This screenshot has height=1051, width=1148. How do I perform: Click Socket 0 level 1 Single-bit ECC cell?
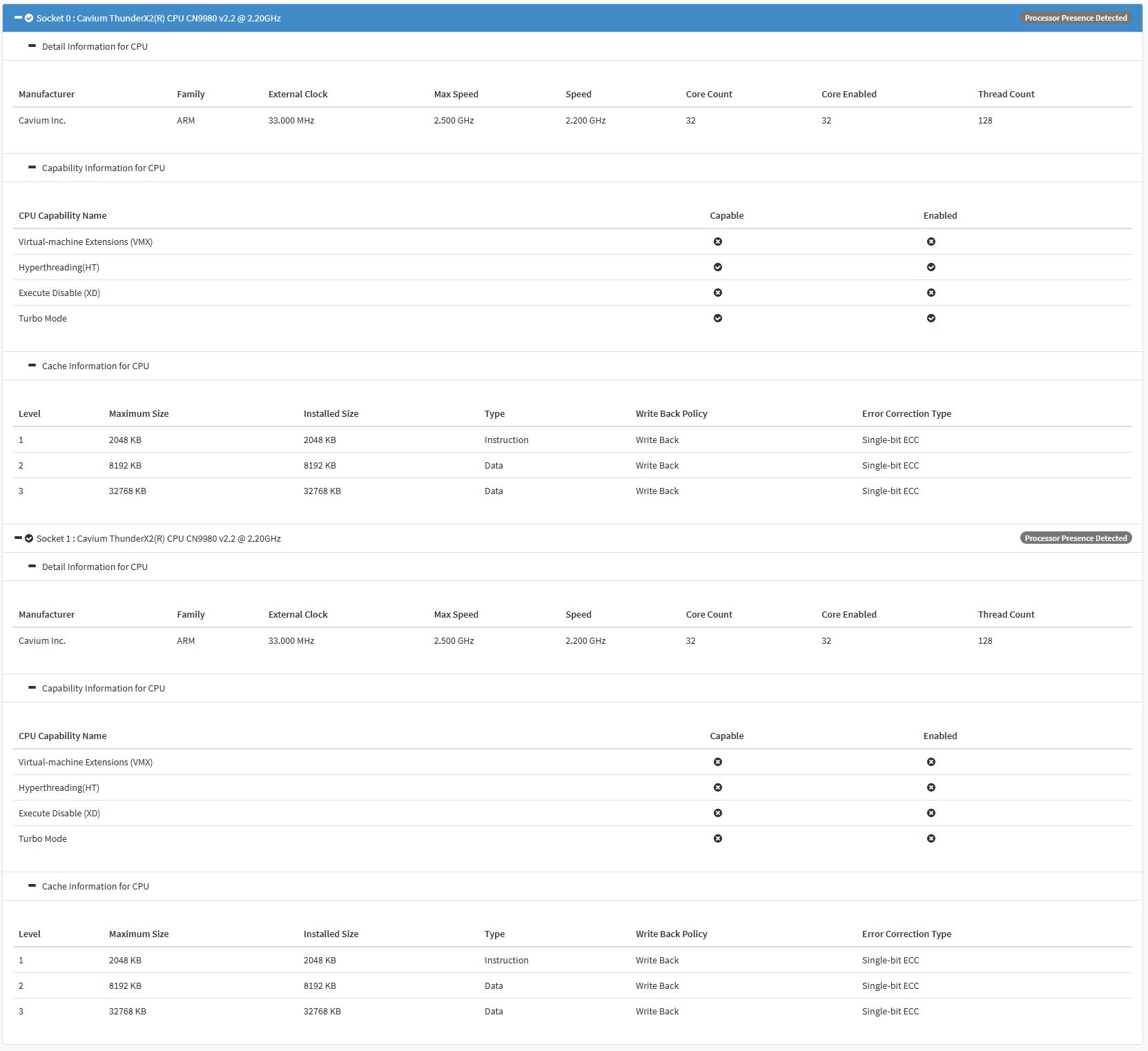pos(891,440)
